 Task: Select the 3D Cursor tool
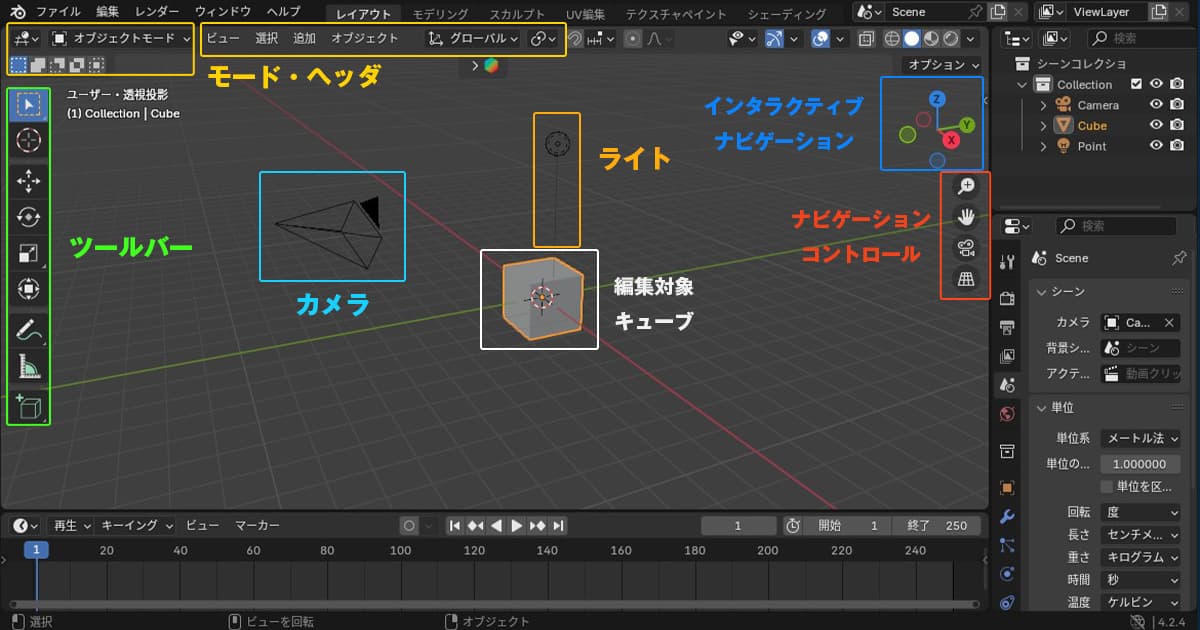29,141
